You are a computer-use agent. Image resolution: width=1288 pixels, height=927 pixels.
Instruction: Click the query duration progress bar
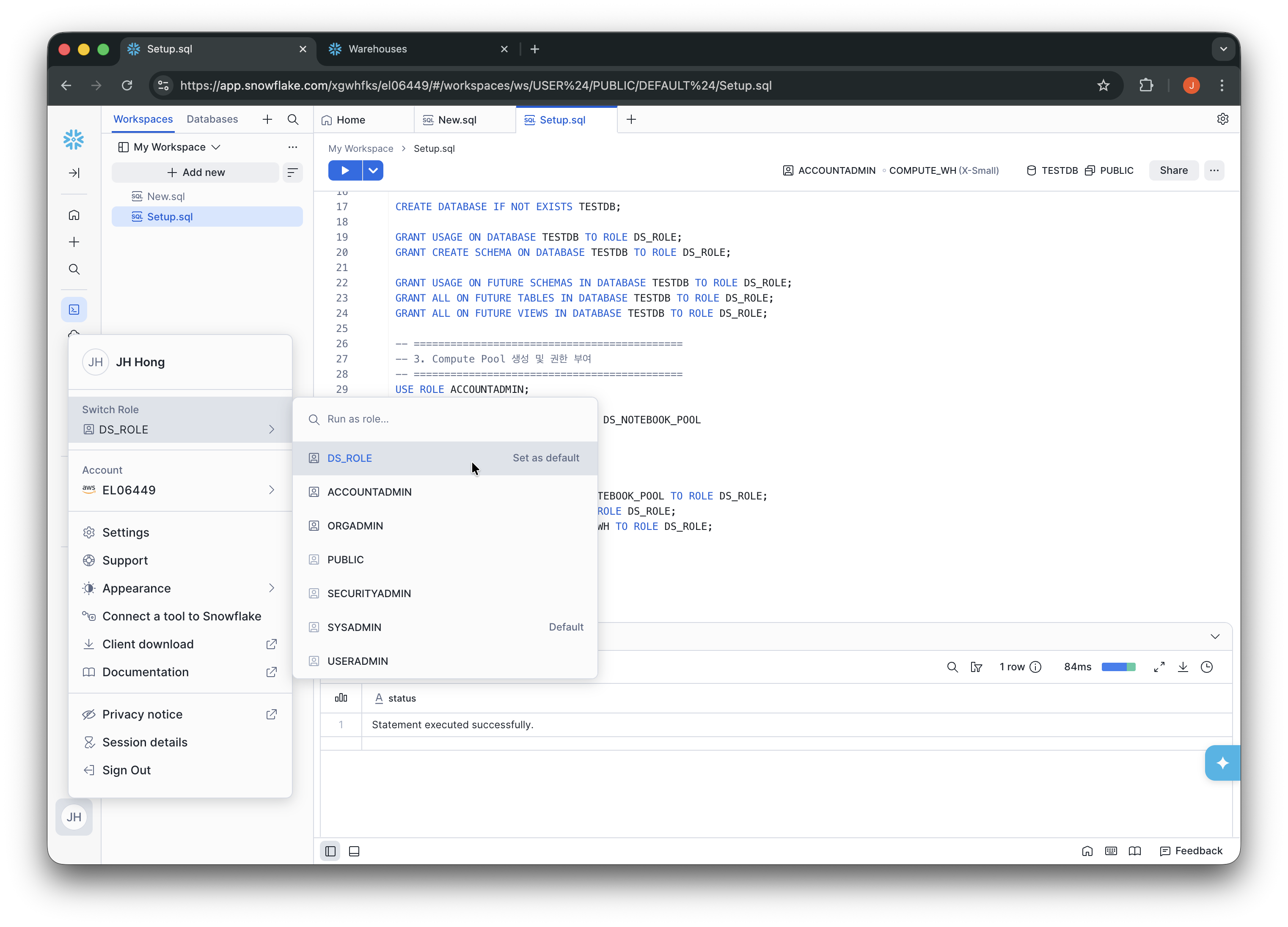(1118, 666)
